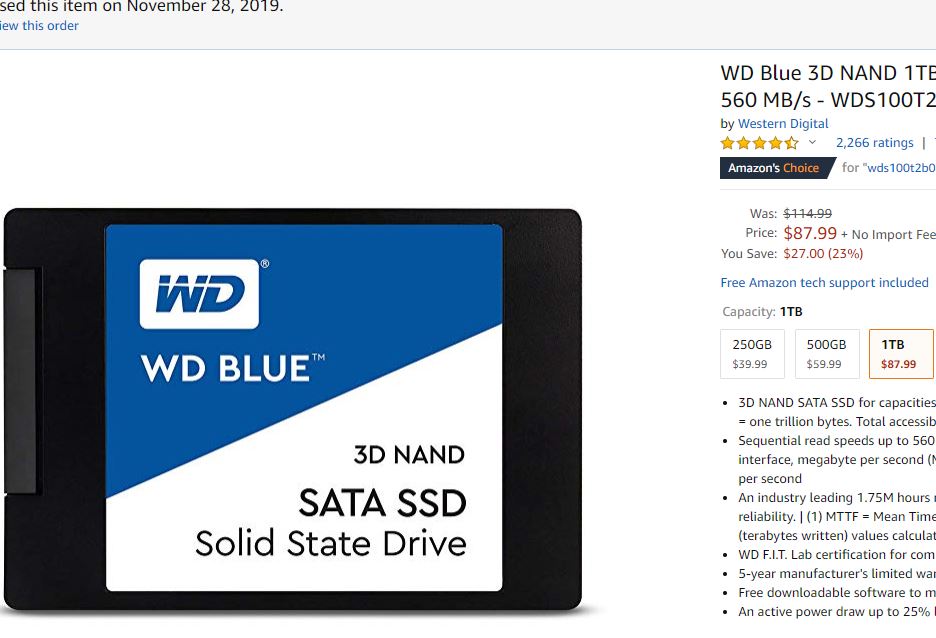Click Free Amazon tech support included
Viewport: 936px width, 638px height.
point(824,282)
